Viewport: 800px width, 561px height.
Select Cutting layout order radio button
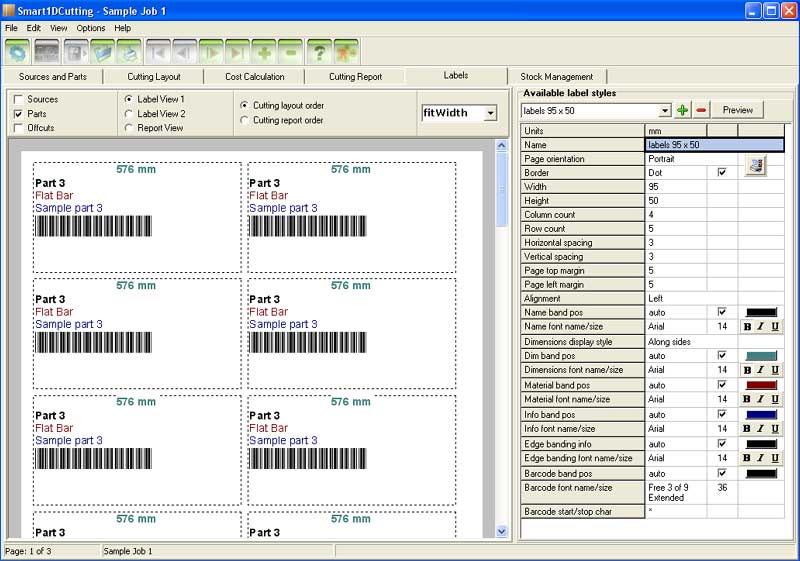pos(244,106)
